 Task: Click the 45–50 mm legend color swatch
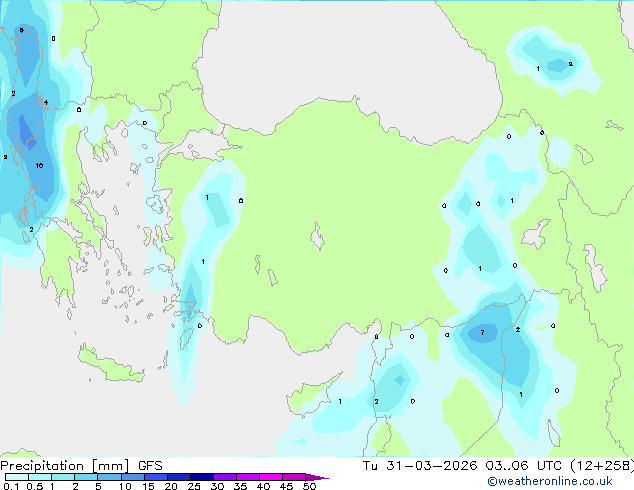pos(294,477)
